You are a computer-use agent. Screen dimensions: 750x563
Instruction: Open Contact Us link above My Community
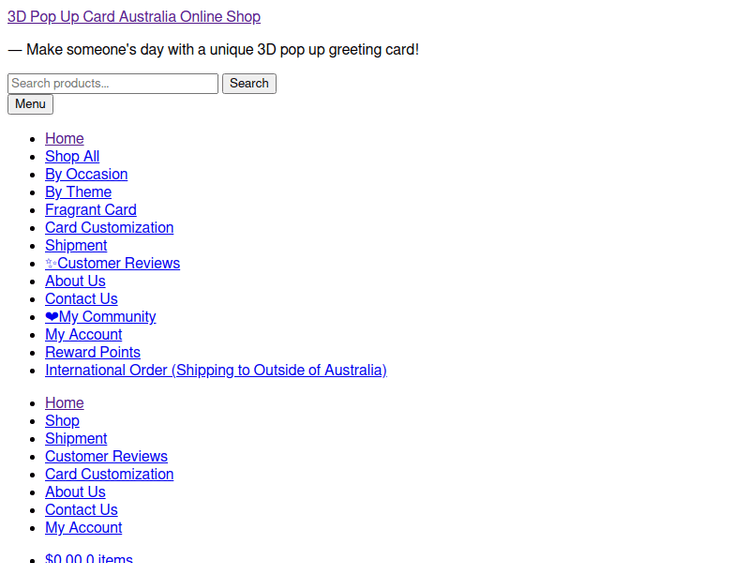[81, 299]
